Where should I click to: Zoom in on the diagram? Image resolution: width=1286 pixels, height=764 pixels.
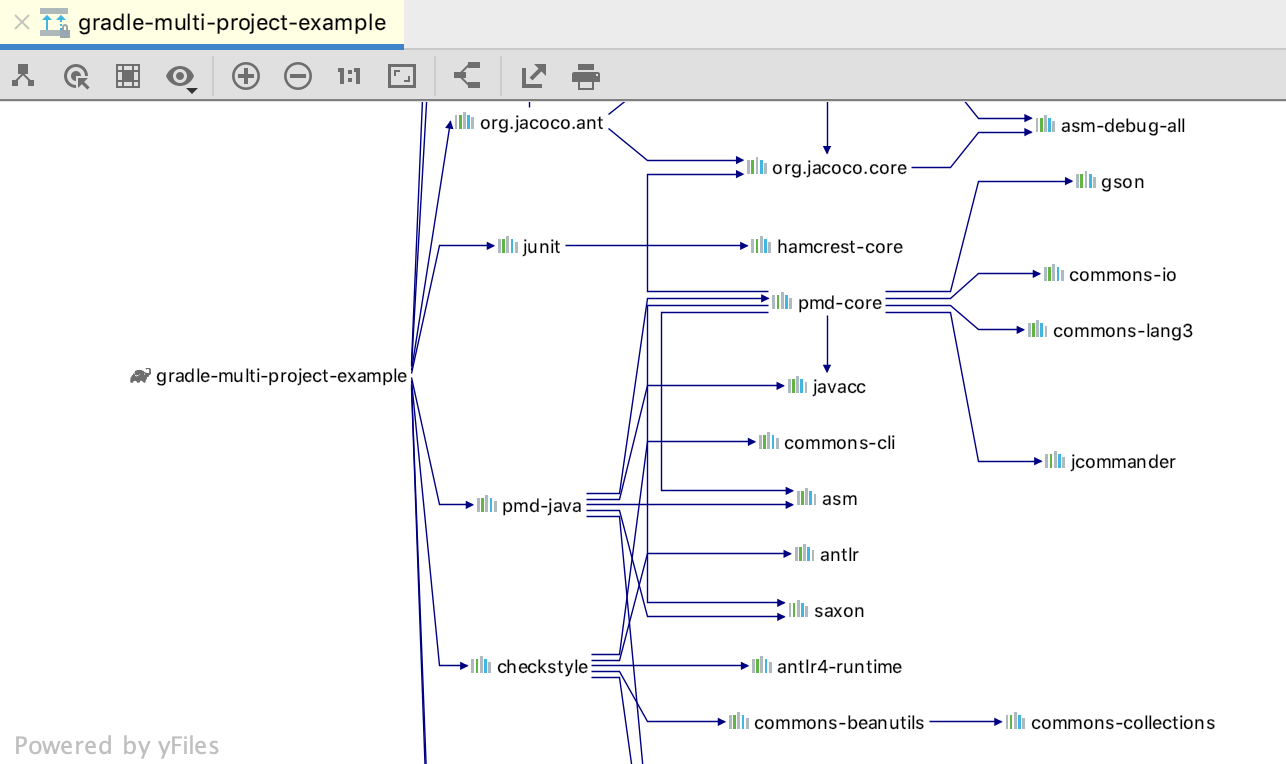(245, 76)
